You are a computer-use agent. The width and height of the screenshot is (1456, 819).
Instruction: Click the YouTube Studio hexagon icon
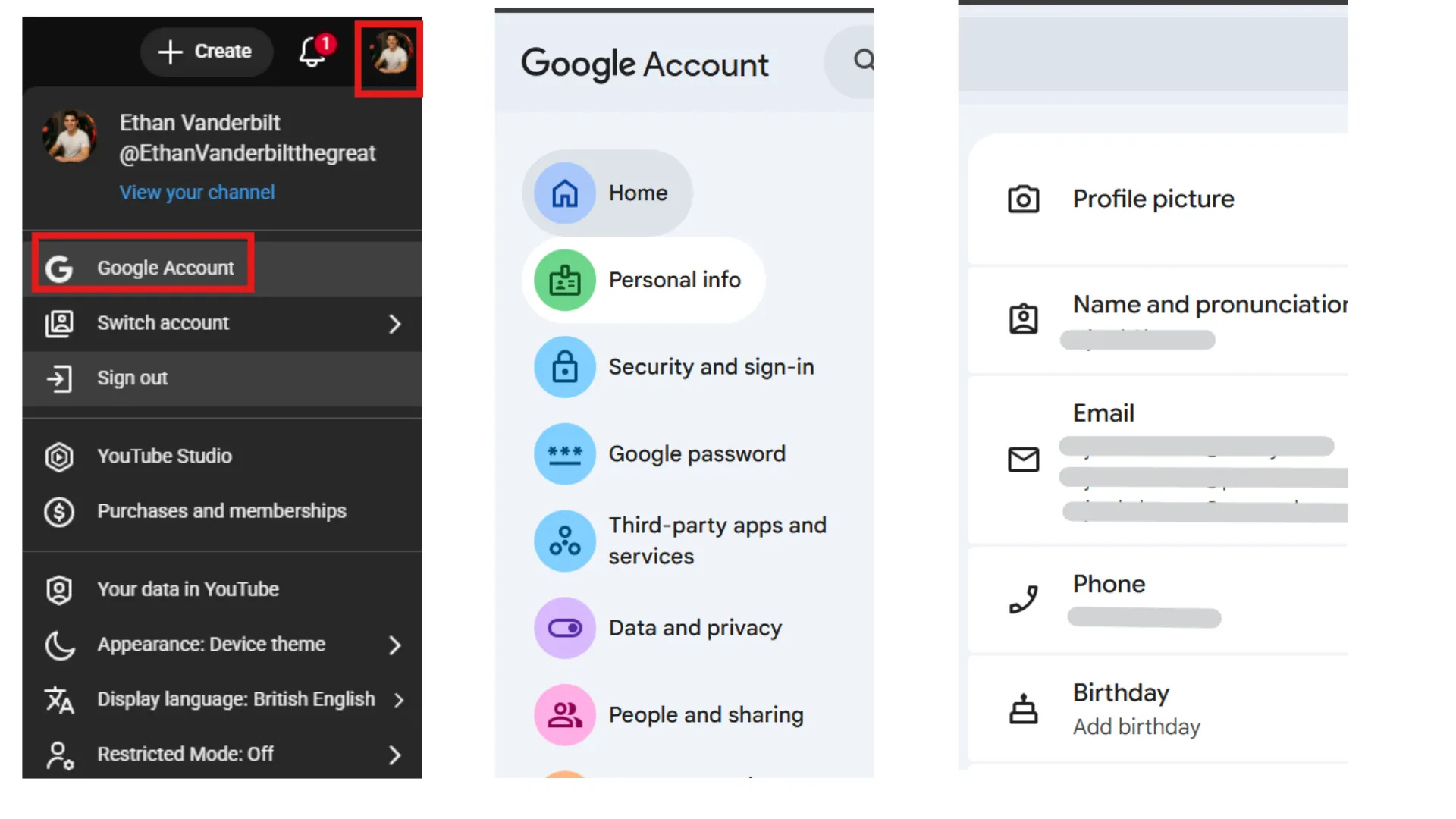[x=59, y=457]
